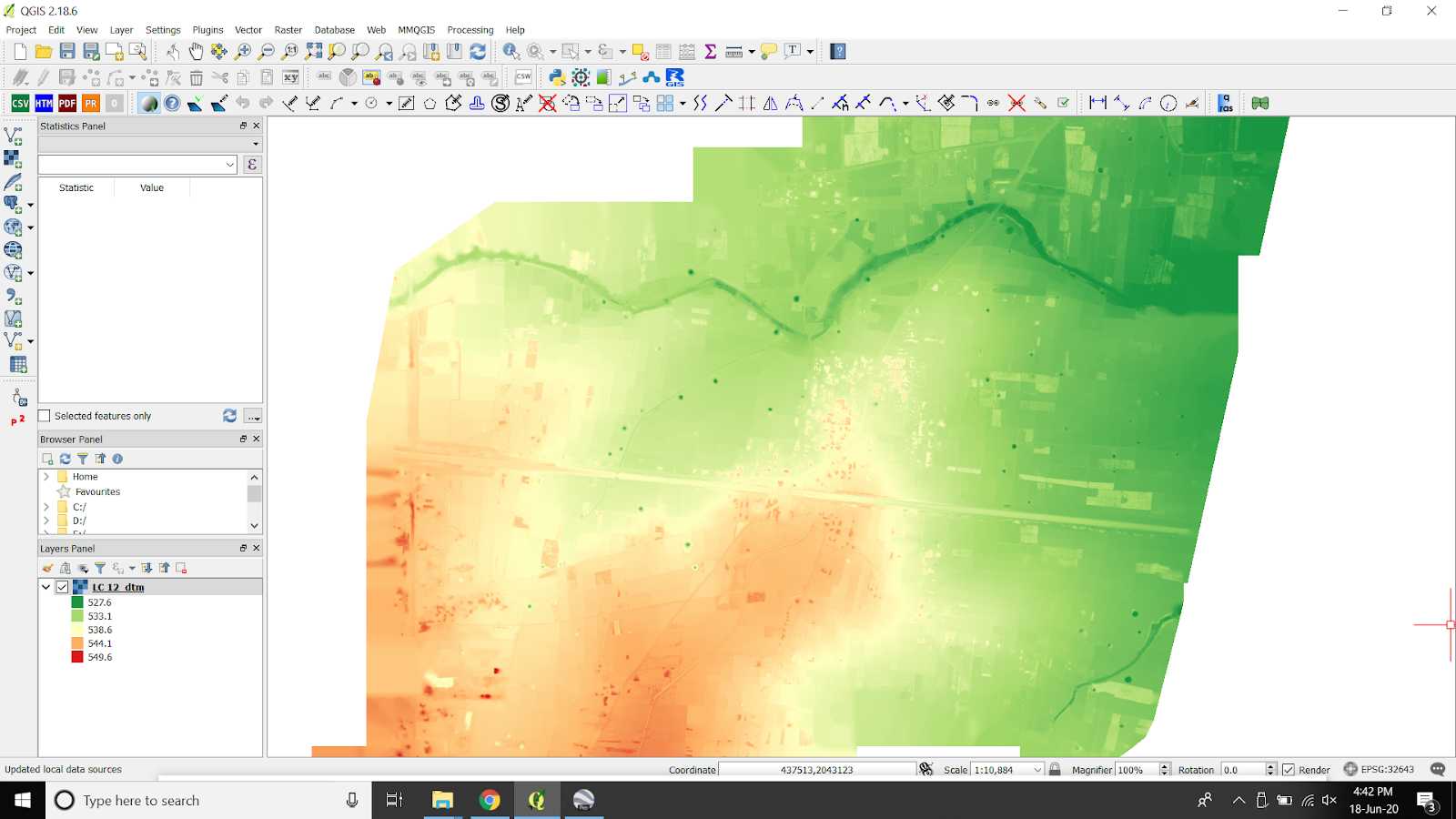Click the EPSG:32643 CRS button
The height and width of the screenshot is (819, 1456).
(x=1379, y=769)
